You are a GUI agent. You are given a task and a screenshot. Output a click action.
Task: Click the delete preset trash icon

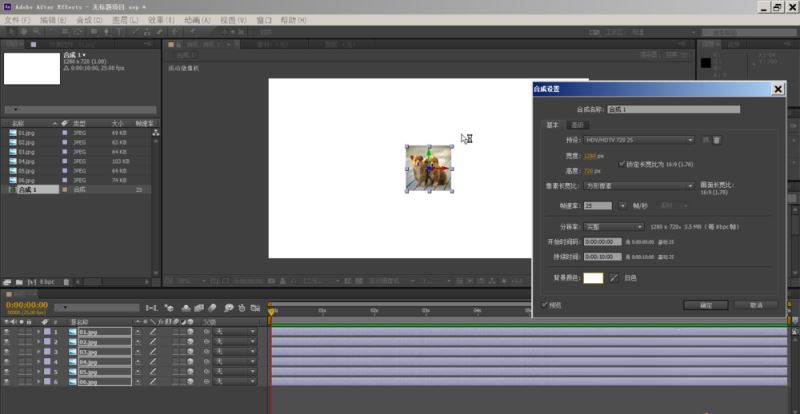click(716, 140)
